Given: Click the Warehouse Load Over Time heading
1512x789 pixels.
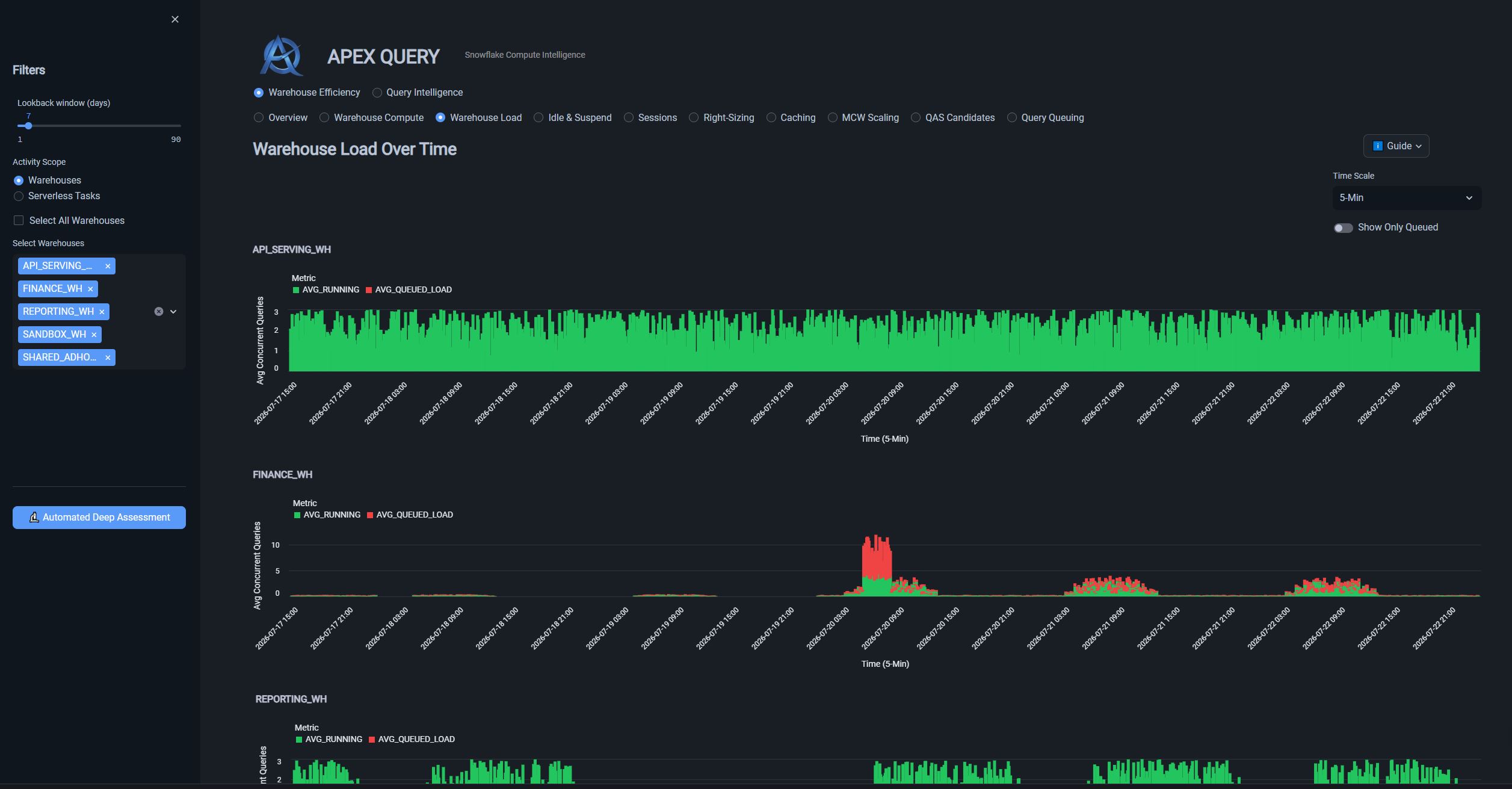Looking at the screenshot, I should (x=354, y=149).
